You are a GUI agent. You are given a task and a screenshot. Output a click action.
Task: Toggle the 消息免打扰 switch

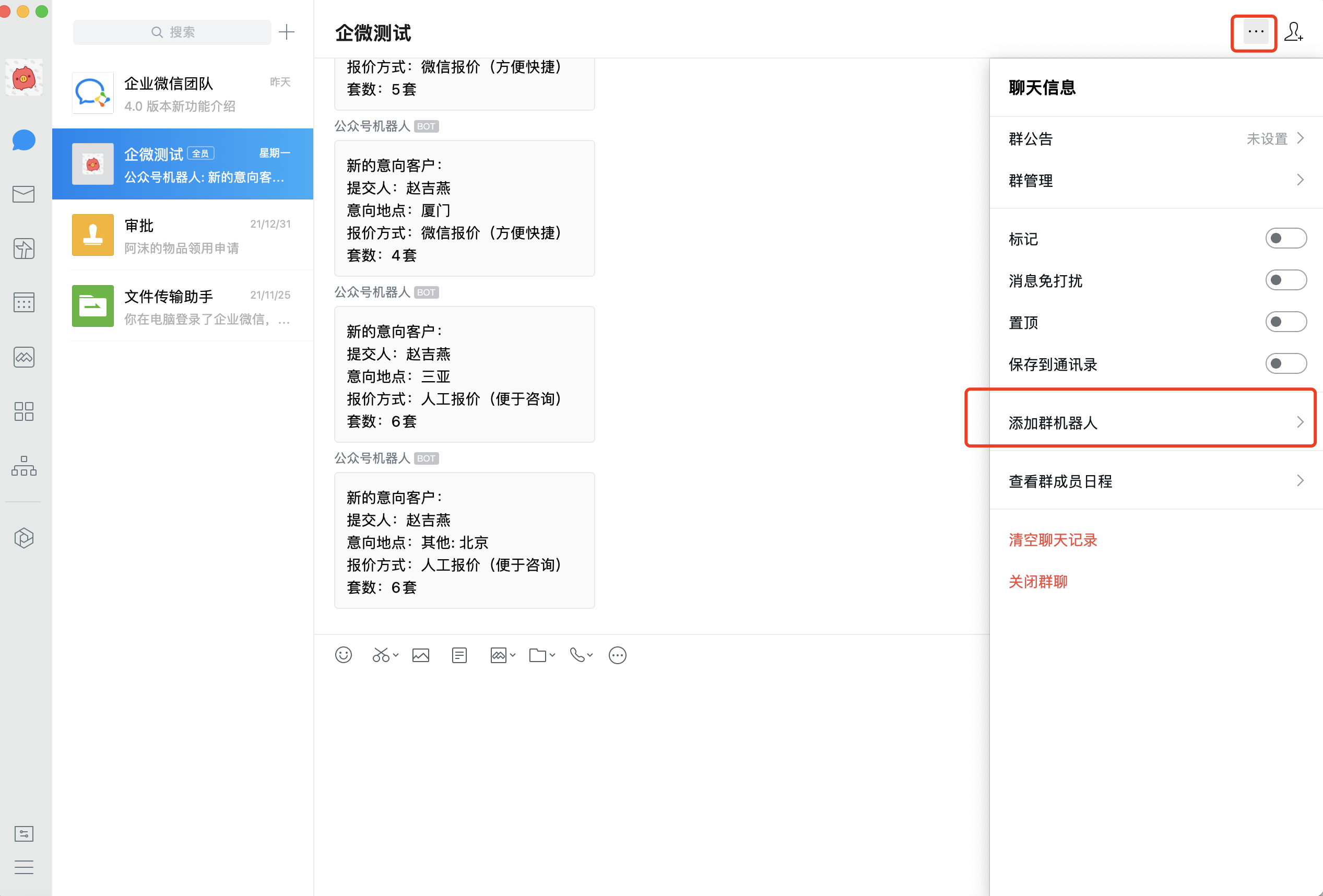1286,280
